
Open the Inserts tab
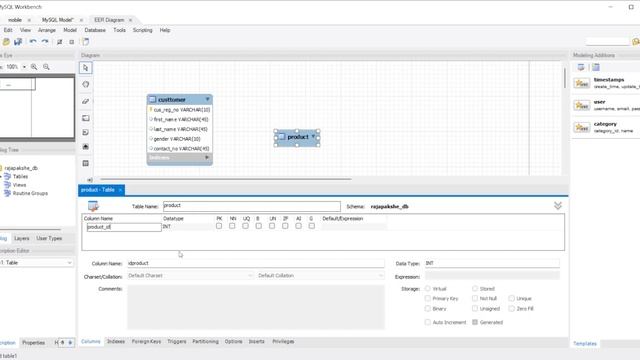(x=256, y=342)
